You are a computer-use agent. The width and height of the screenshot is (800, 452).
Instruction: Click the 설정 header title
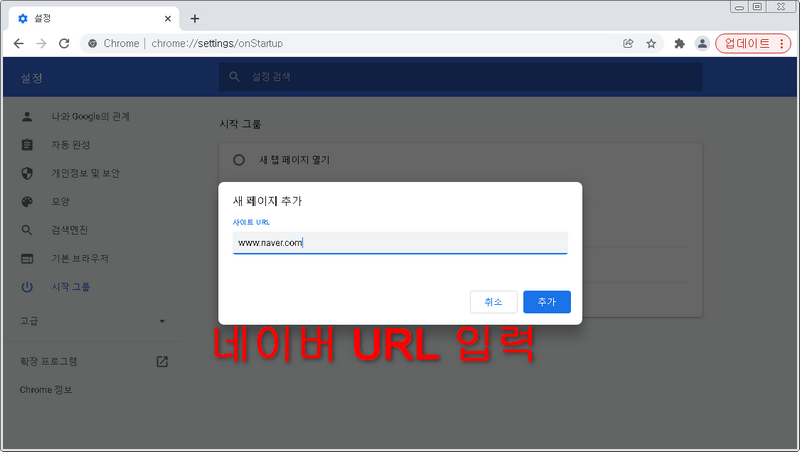pos(31,78)
